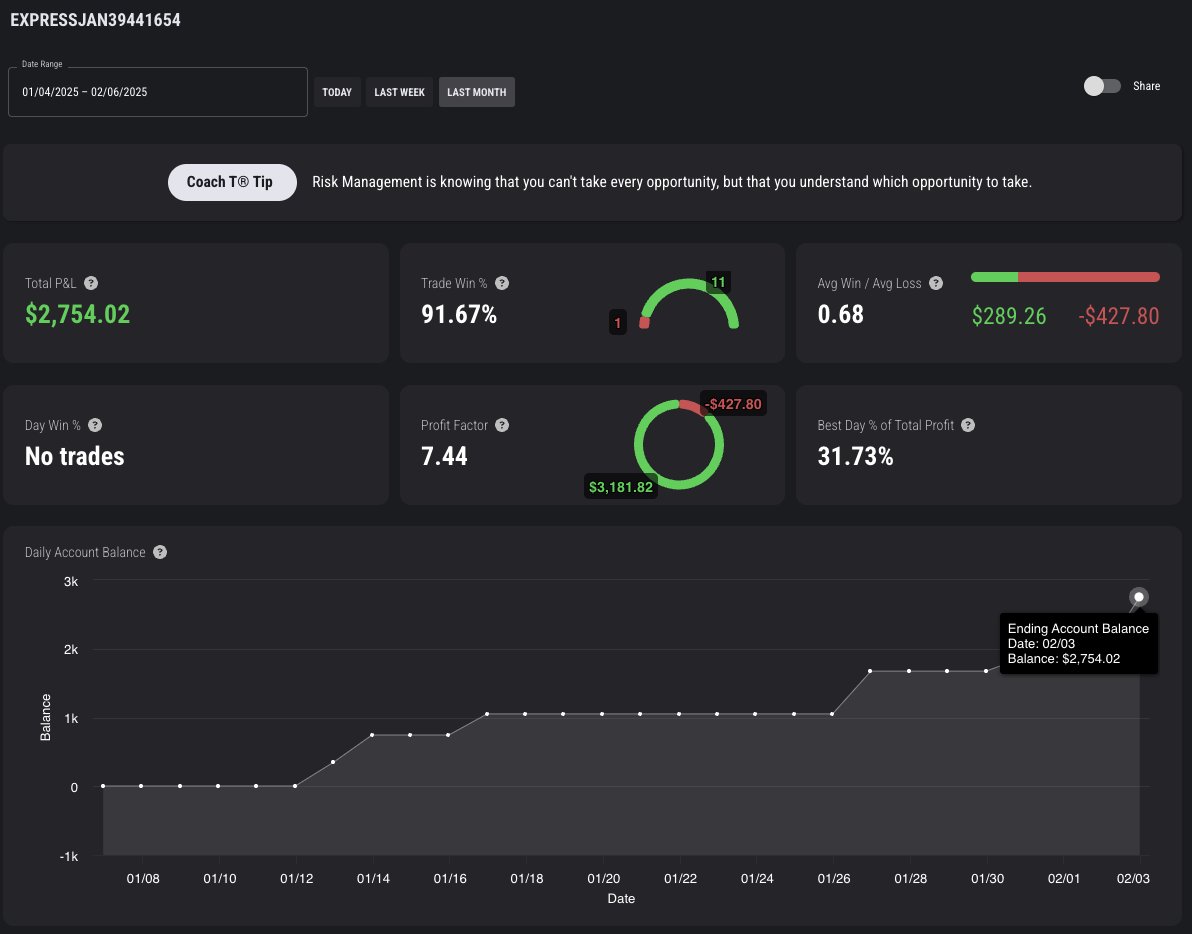1192x934 pixels.
Task: Click the No trades text
Action: coord(74,456)
